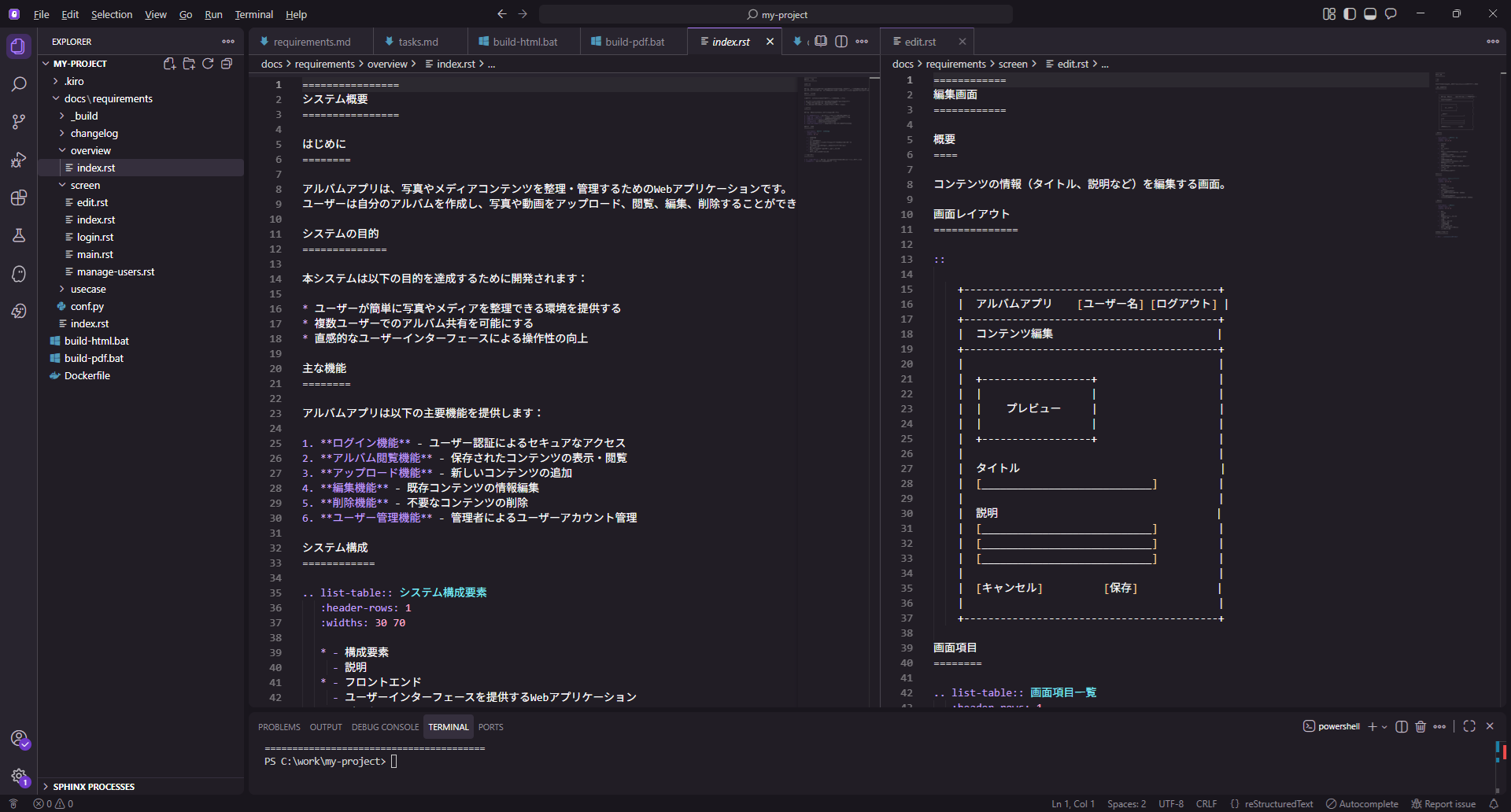Toggle the bottom panel visibility
Image resolution: width=1511 pixels, height=812 pixels.
[1370, 14]
